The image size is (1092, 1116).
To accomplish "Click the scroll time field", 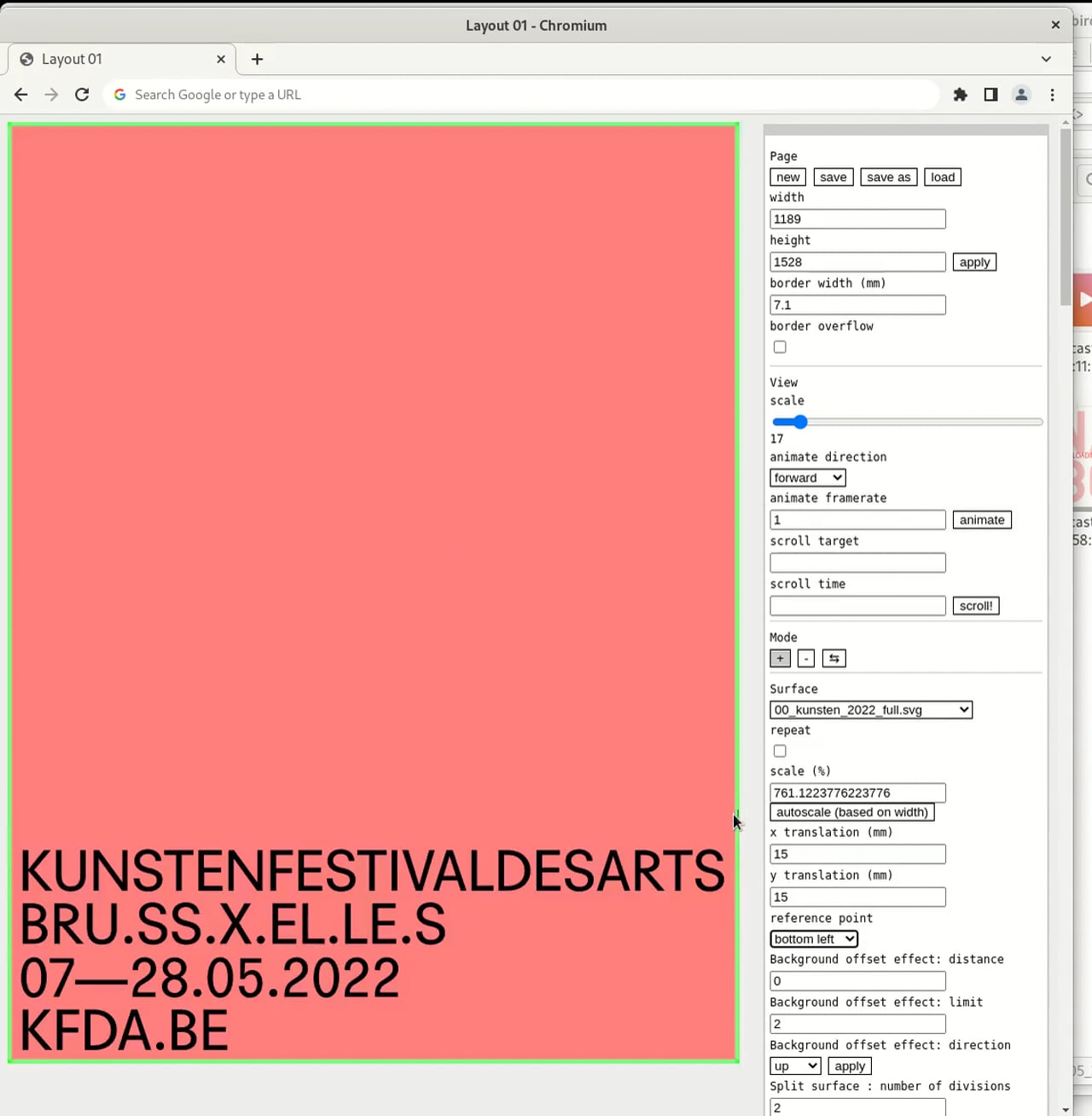I will click(857, 606).
